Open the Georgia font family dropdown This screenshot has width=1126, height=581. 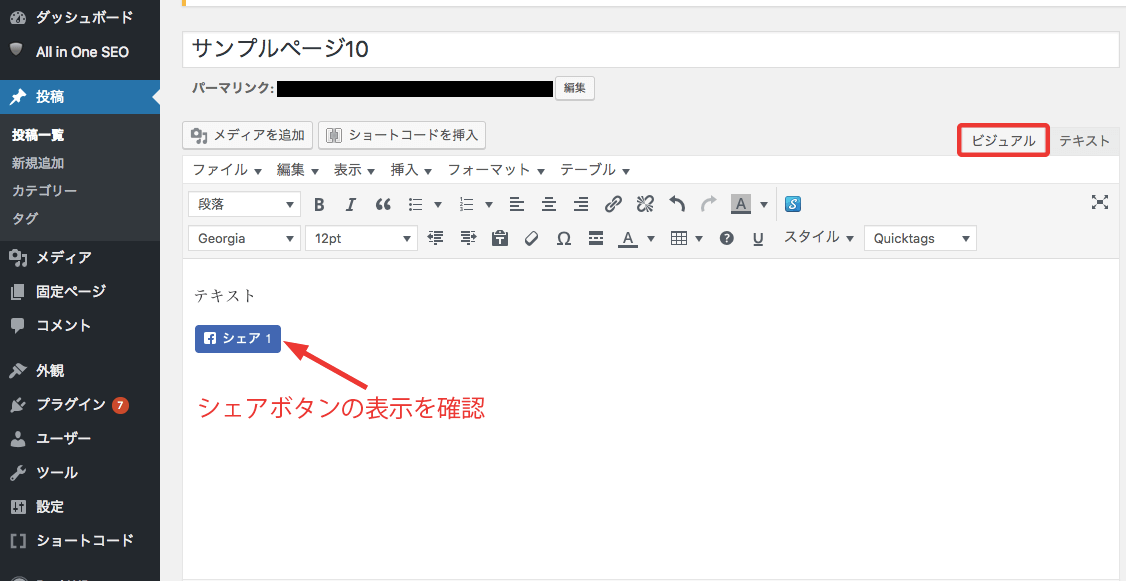point(244,239)
